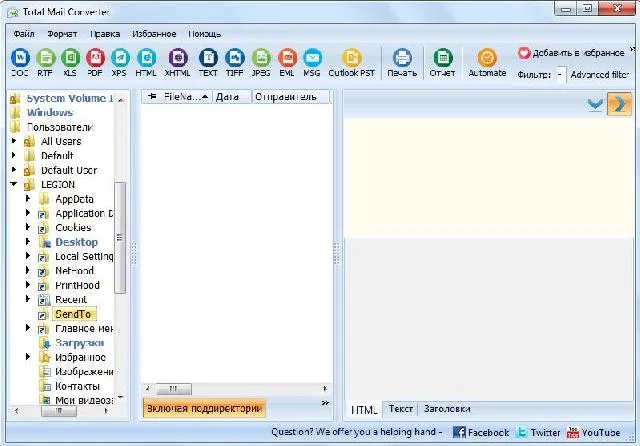Select the Local Settings folder
This screenshot has width=640, height=446.
84,256
